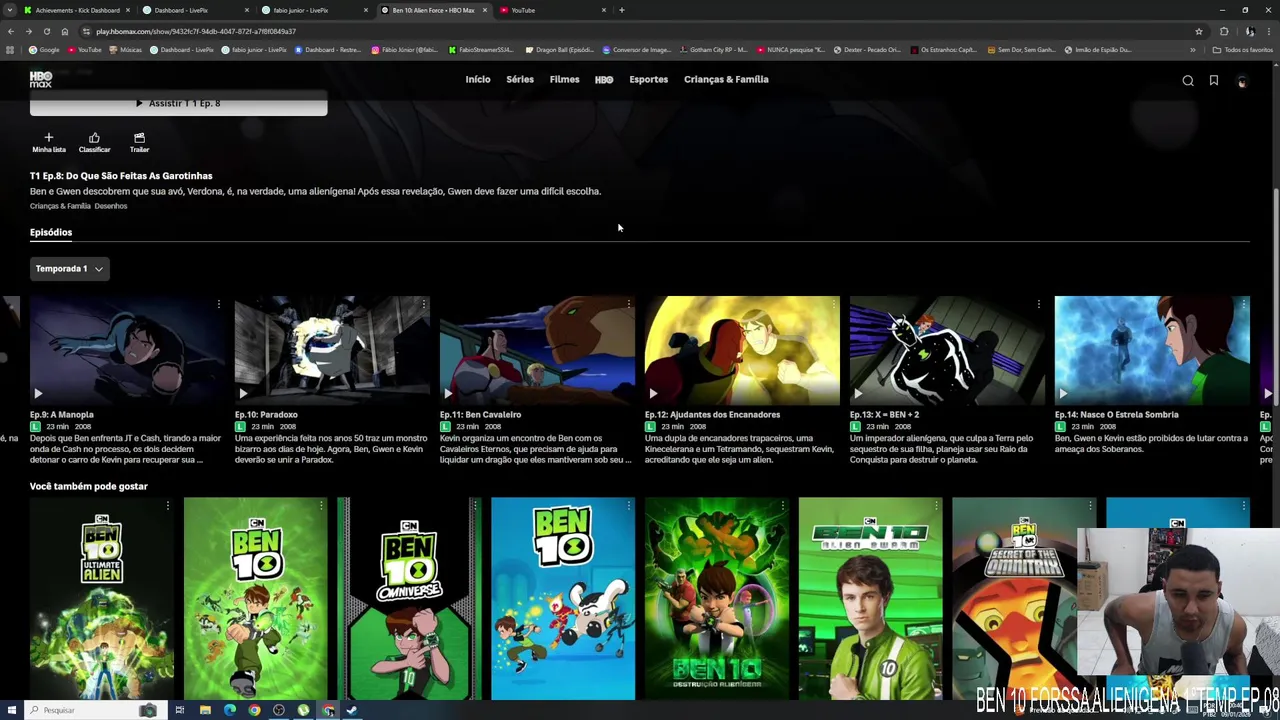1280x720 pixels.
Task: Open the browser extensions icon
Action: (1224, 31)
